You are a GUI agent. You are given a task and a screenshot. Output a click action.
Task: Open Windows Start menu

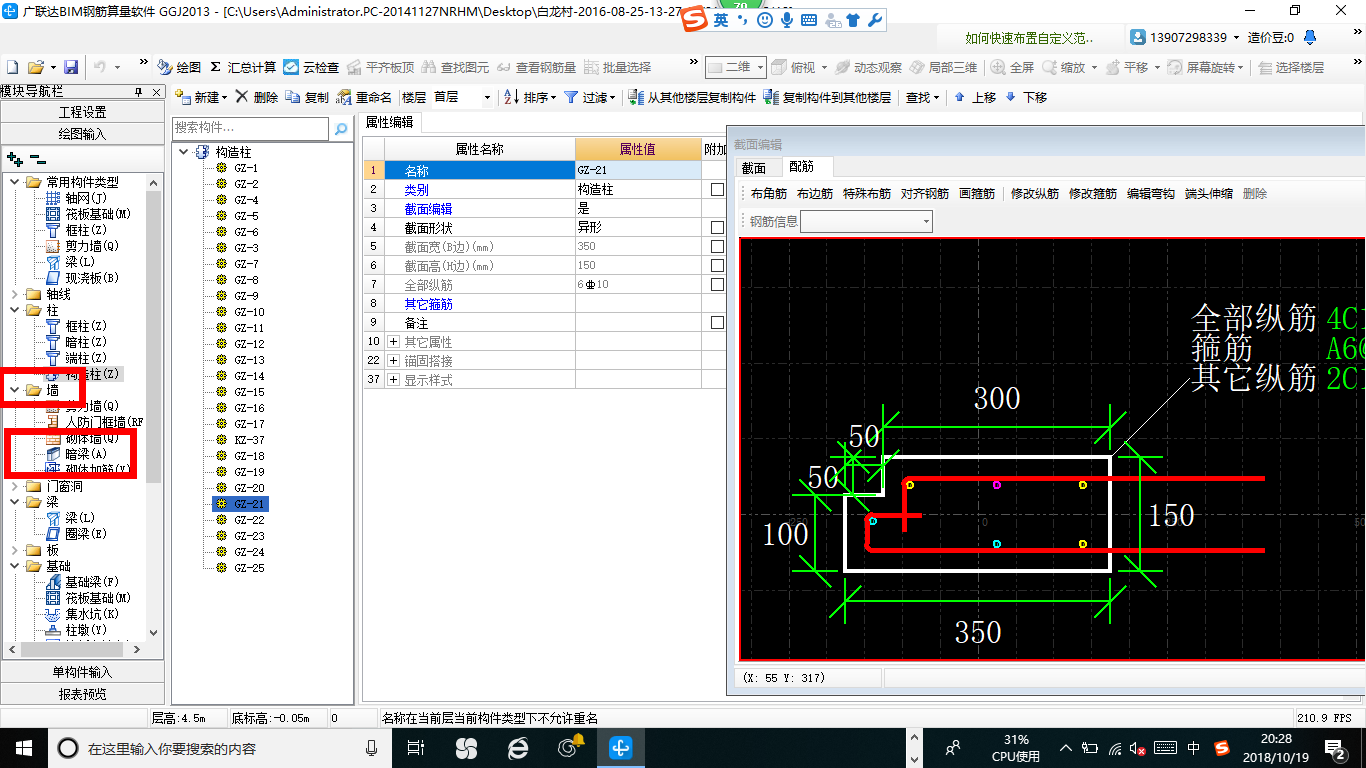(22, 747)
